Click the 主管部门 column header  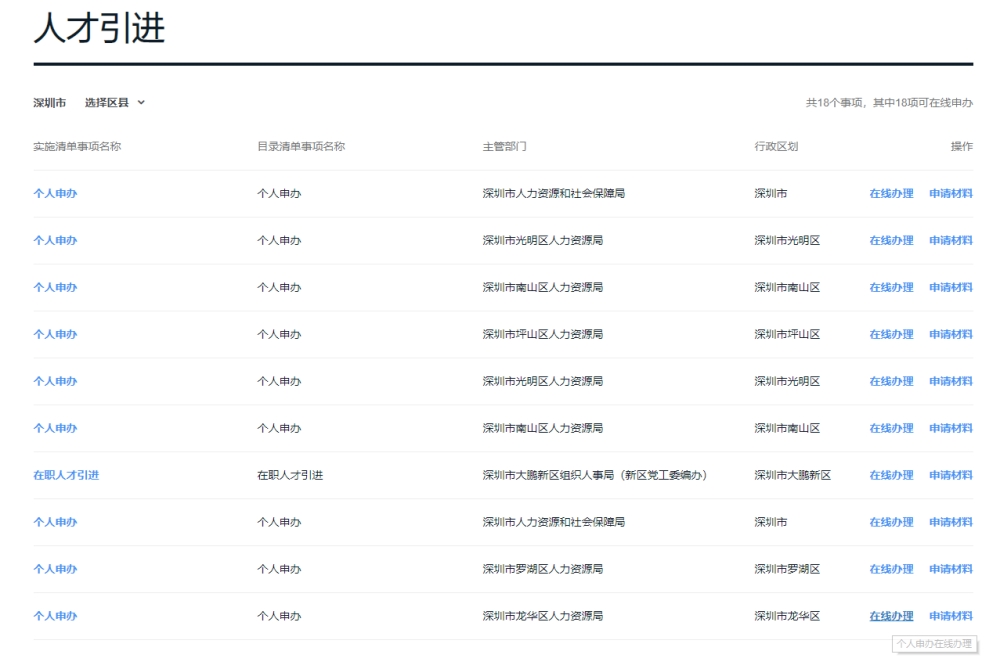pyautogui.click(x=504, y=147)
